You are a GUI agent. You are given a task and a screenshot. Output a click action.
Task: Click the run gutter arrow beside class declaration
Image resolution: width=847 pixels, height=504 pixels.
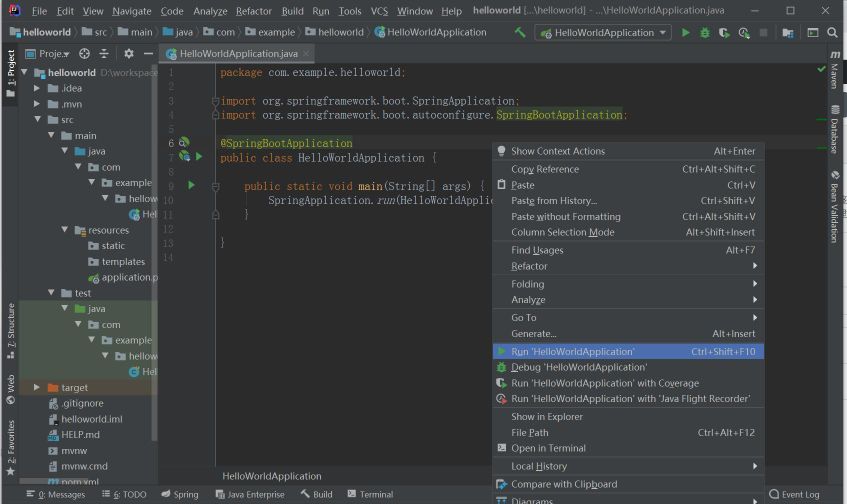tap(199, 157)
